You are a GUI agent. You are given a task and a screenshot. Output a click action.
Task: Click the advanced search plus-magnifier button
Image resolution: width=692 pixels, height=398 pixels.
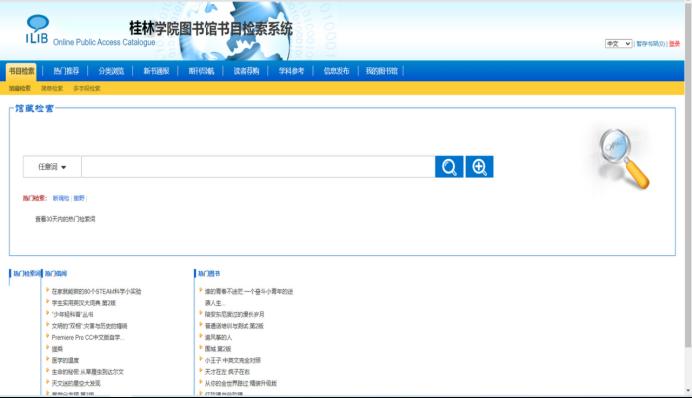[x=479, y=167]
